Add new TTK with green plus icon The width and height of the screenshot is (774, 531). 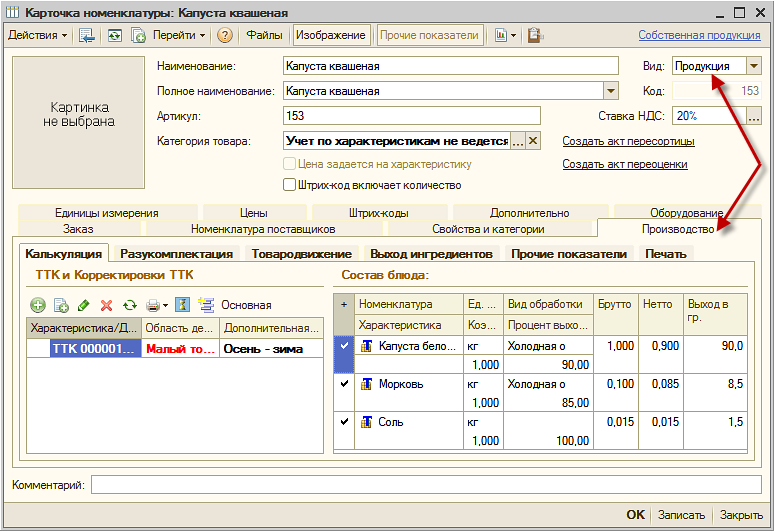[38, 305]
